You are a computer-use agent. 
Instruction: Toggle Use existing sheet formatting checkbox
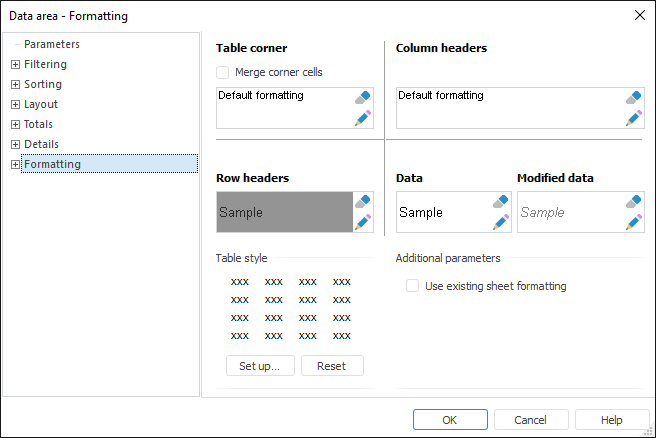click(412, 286)
